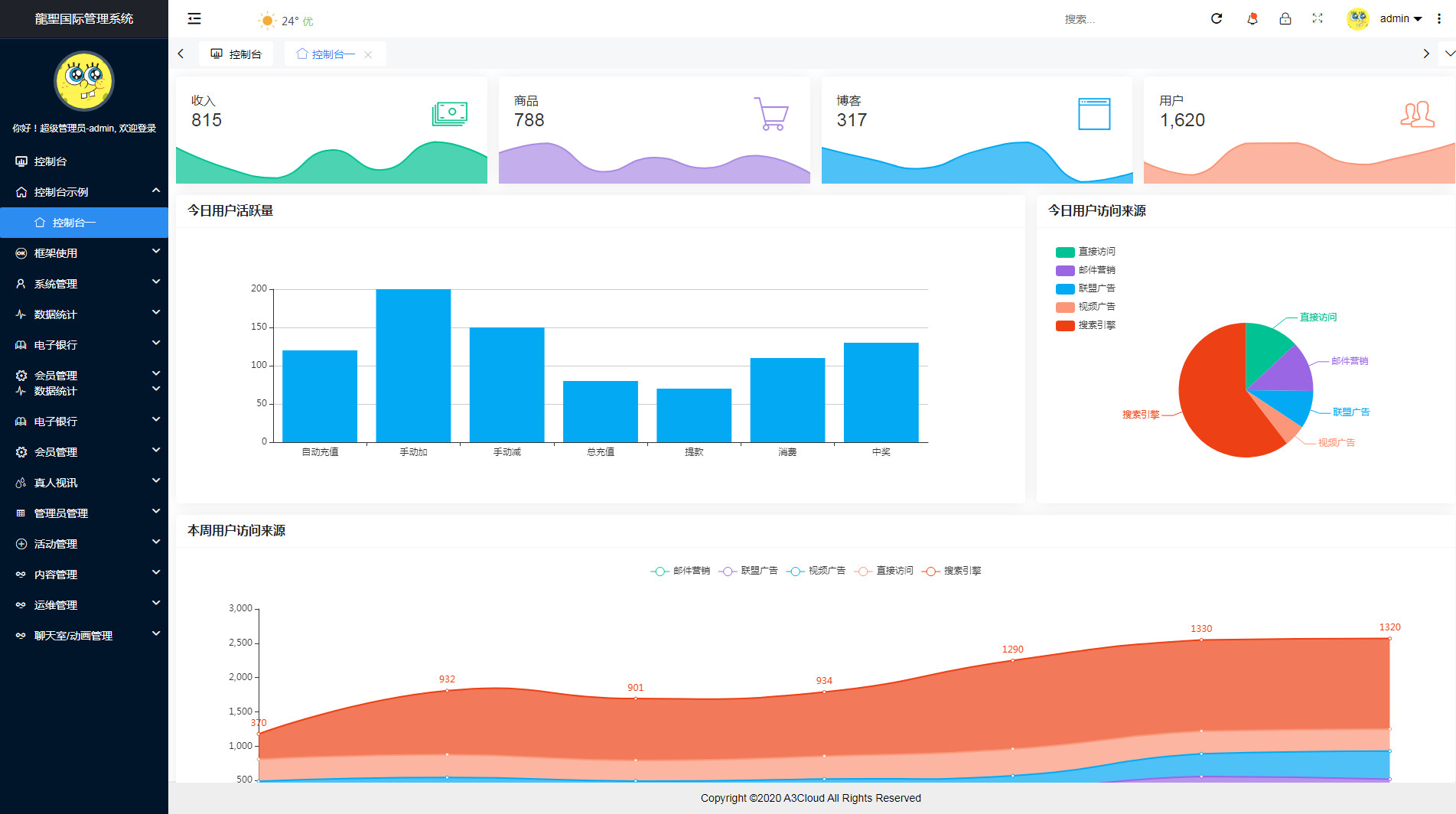Screen dimensions: 1456x814
Task: Switch to the 控制台 tab
Action: tap(236, 54)
